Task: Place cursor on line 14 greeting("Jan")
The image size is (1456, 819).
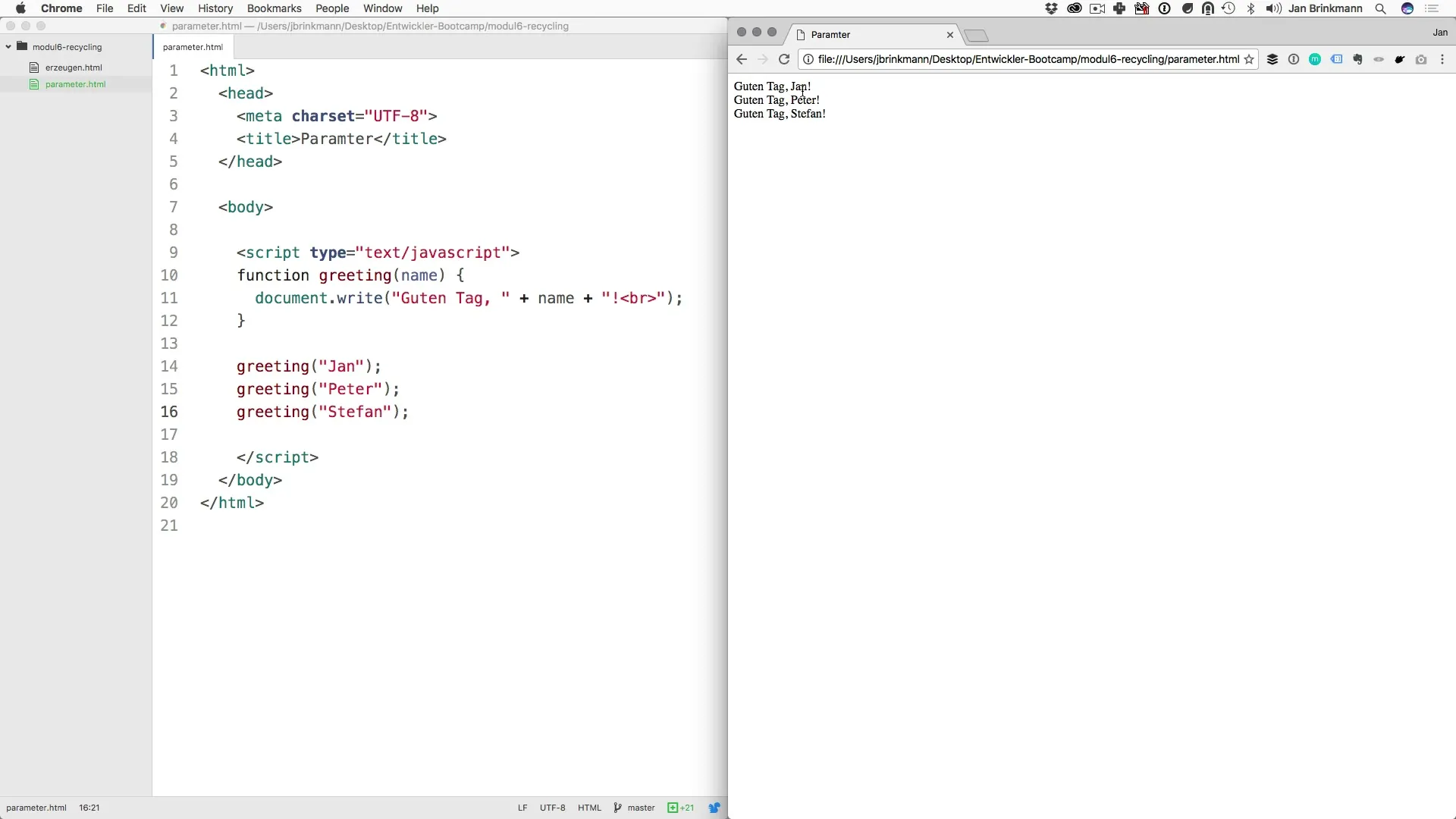Action: [309, 366]
